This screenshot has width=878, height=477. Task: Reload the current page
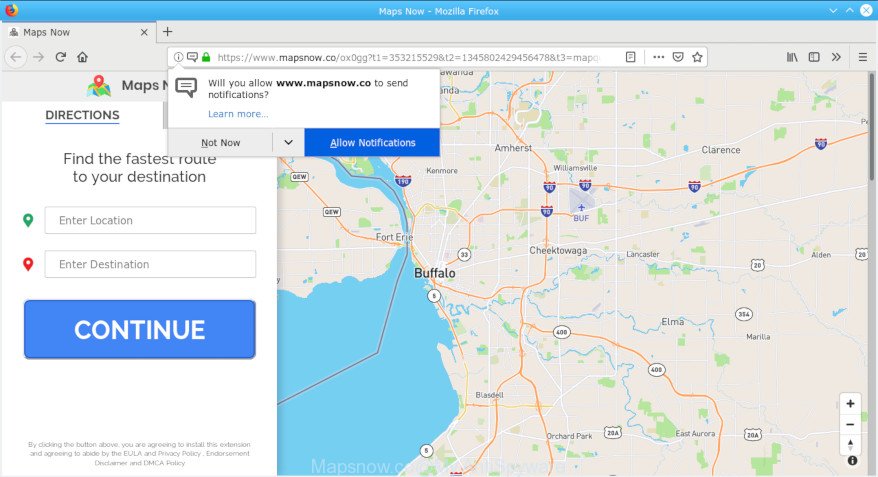[x=60, y=57]
